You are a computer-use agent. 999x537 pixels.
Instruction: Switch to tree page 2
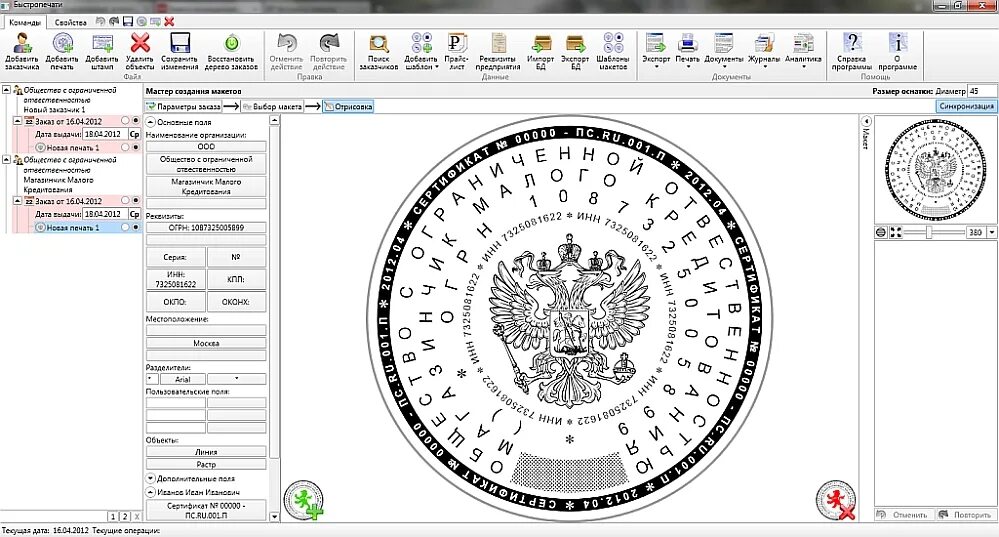125,517
